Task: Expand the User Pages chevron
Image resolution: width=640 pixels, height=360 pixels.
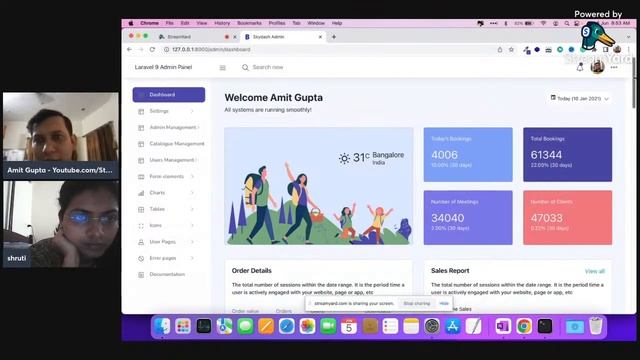Action: point(192,242)
